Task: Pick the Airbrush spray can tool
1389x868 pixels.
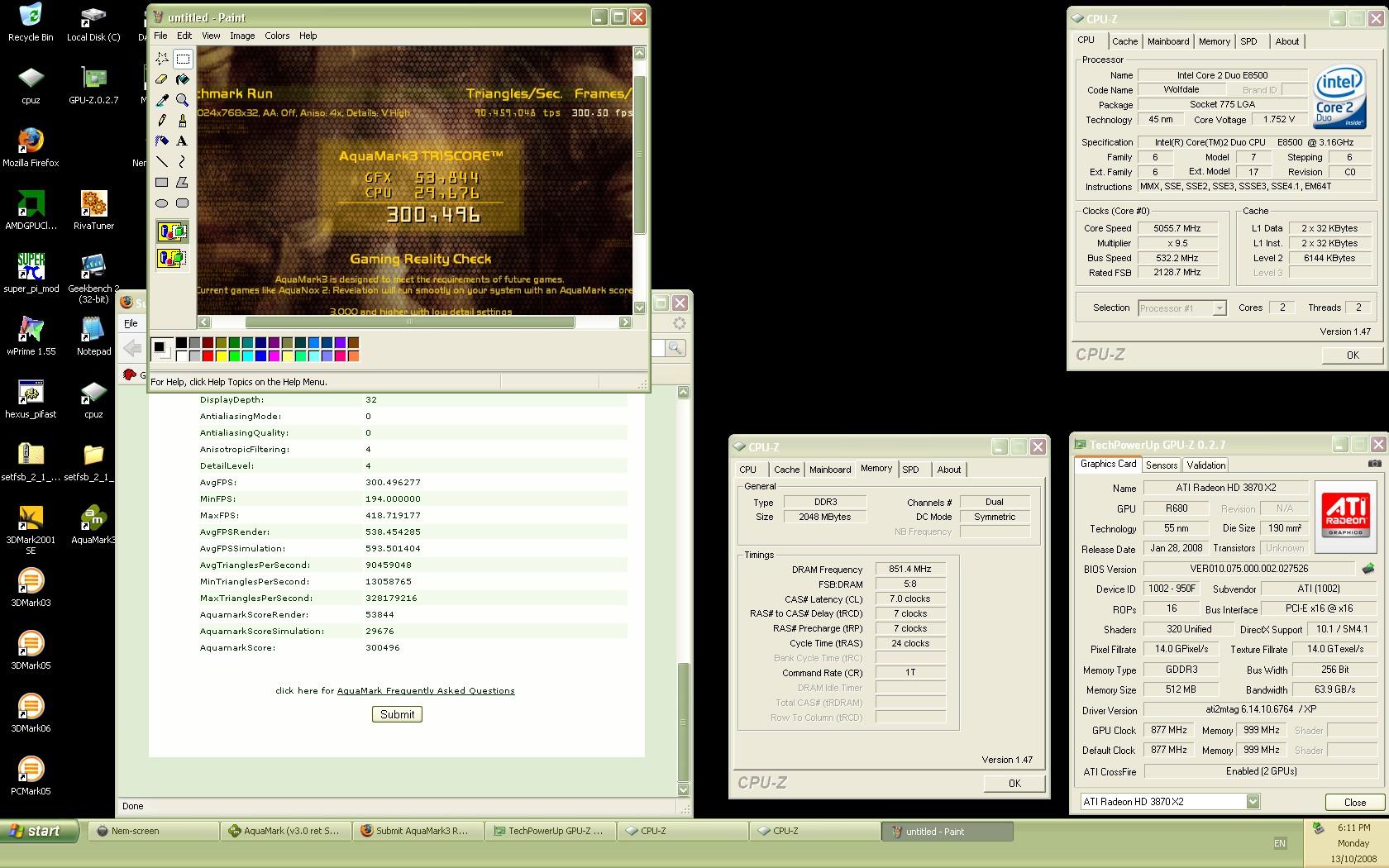Action: point(162,141)
